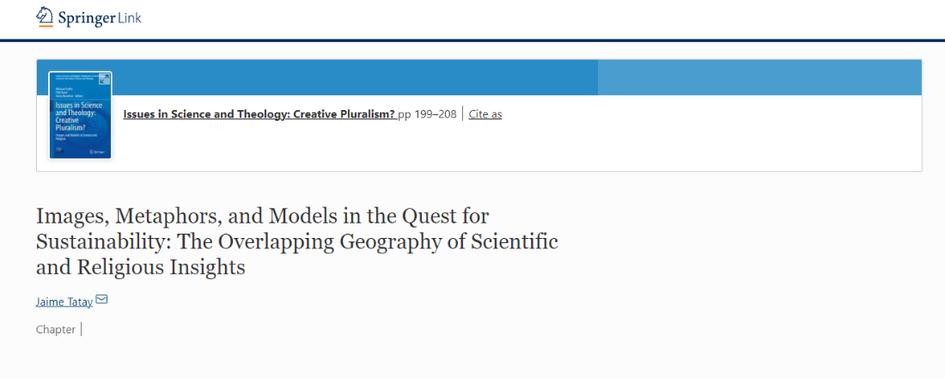The height and width of the screenshot is (378, 945).
Task: Click the chapter heading 'Images, Metaphors, and Models'
Action: pyautogui.click(x=262, y=216)
